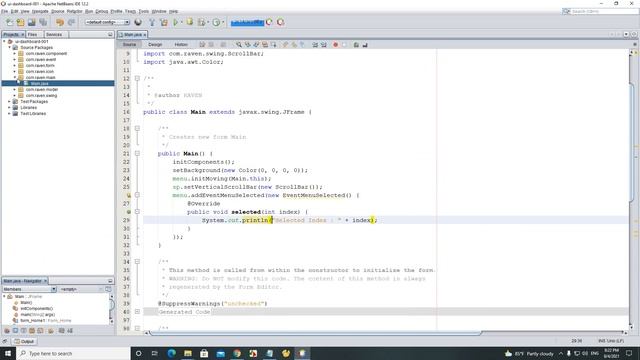Image resolution: width=640 pixels, height=360 pixels.
Task: Click the Profile Project toolbar icon
Action: click(202, 22)
